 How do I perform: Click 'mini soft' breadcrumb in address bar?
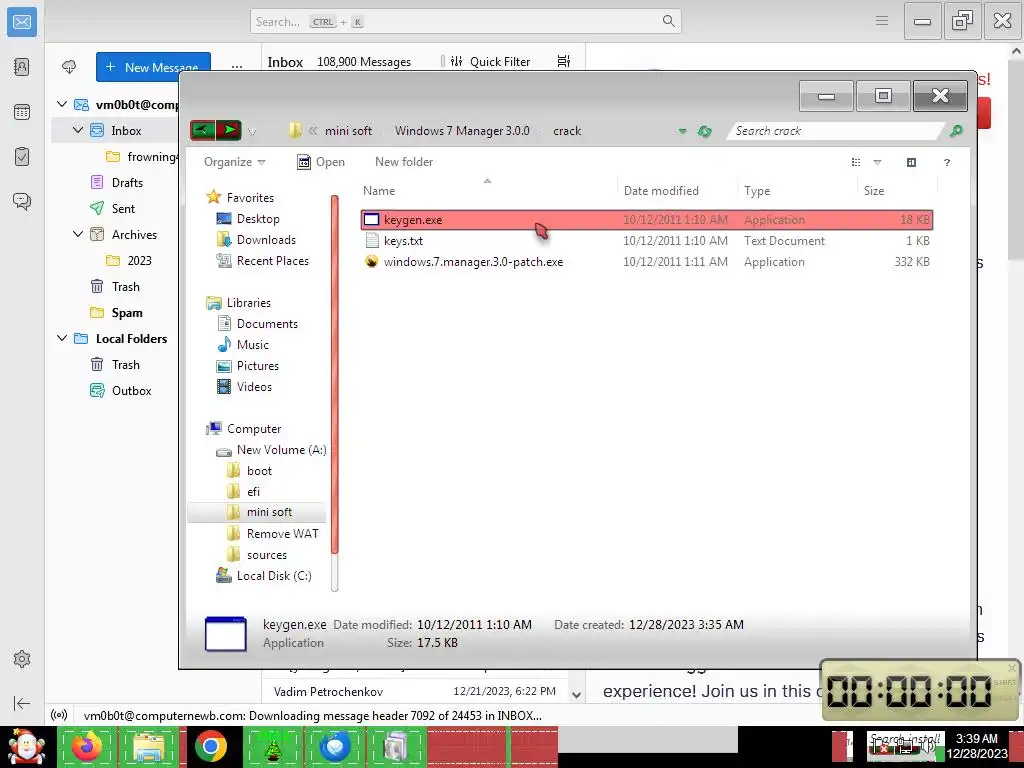pyautogui.click(x=348, y=131)
